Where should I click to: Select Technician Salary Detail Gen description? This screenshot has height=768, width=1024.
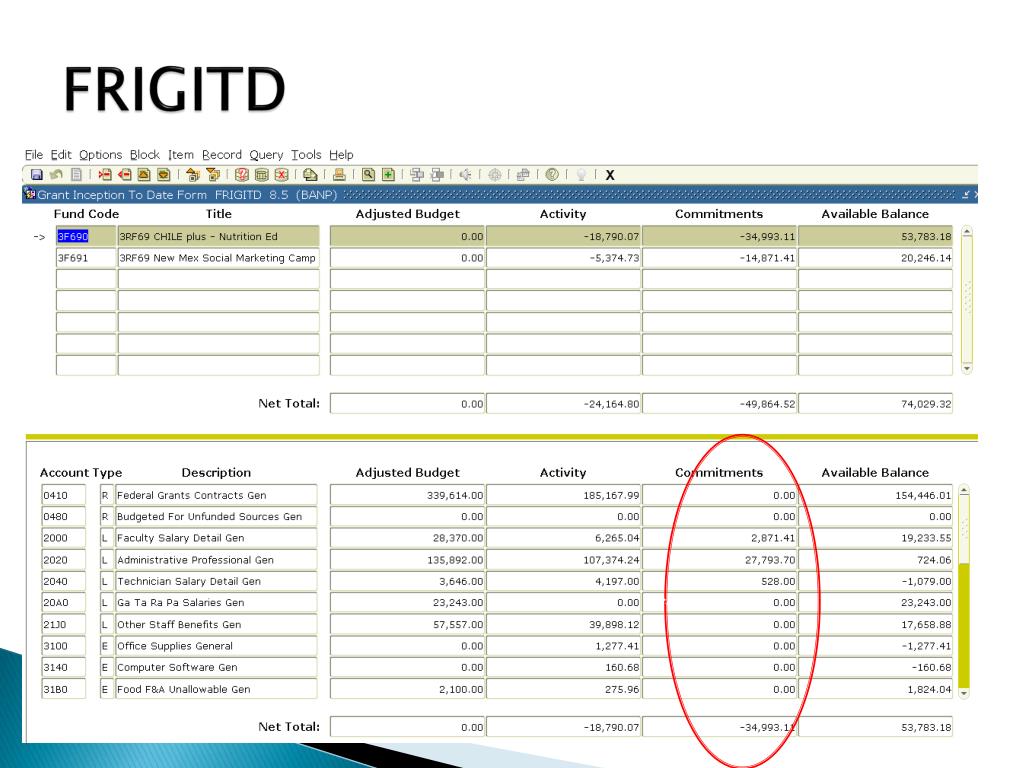(216, 581)
